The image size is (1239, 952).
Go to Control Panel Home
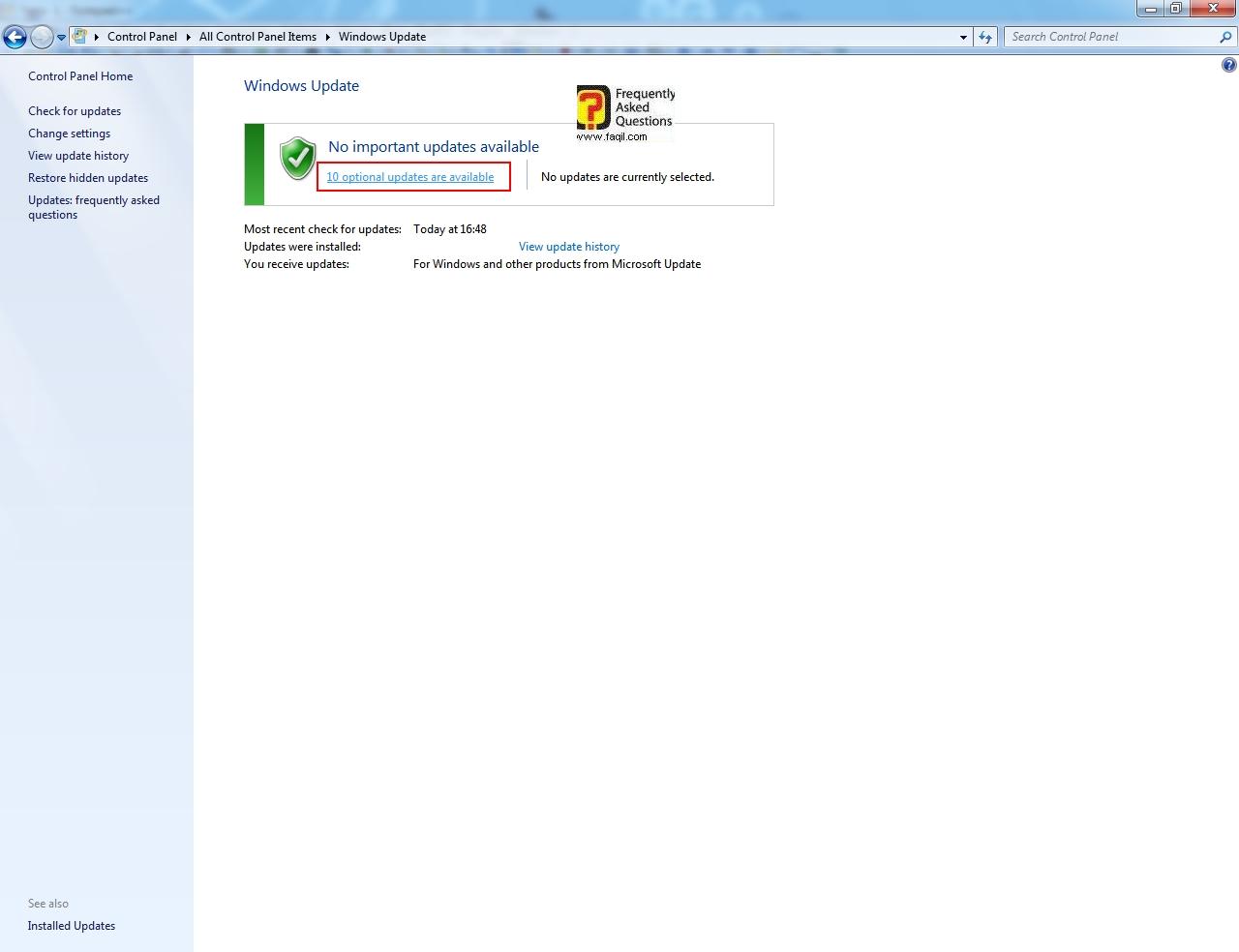click(80, 76)
